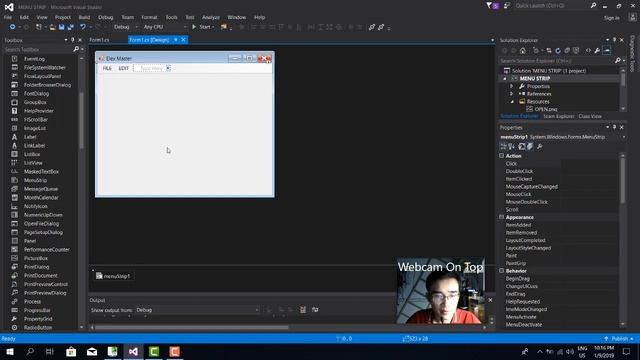This screenshot has height=360, width=640.
Task: Click the ItemClicked event in Properties
Action: click(x=519, y=179)
